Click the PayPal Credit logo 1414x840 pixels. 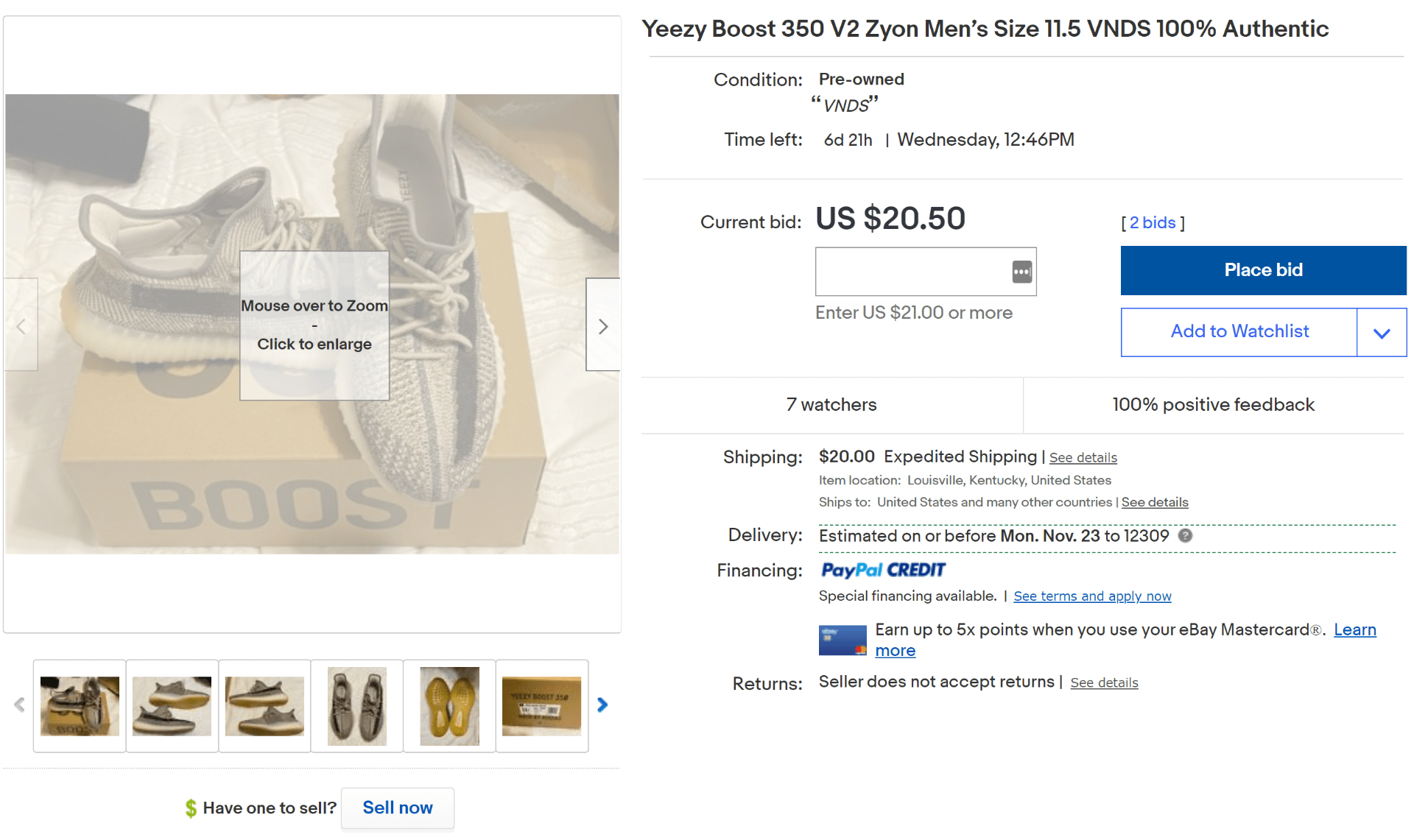[882, 570]
